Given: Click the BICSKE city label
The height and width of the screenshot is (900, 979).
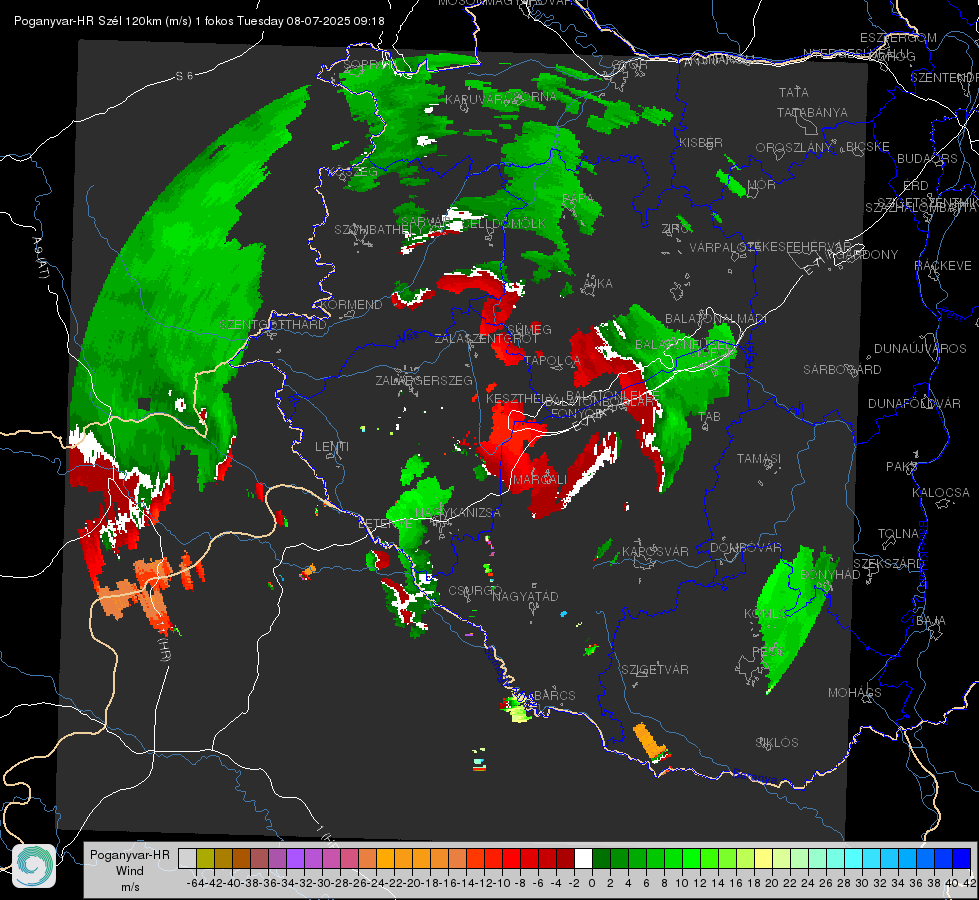Looking at the screenshot, I should click(868, 146).
